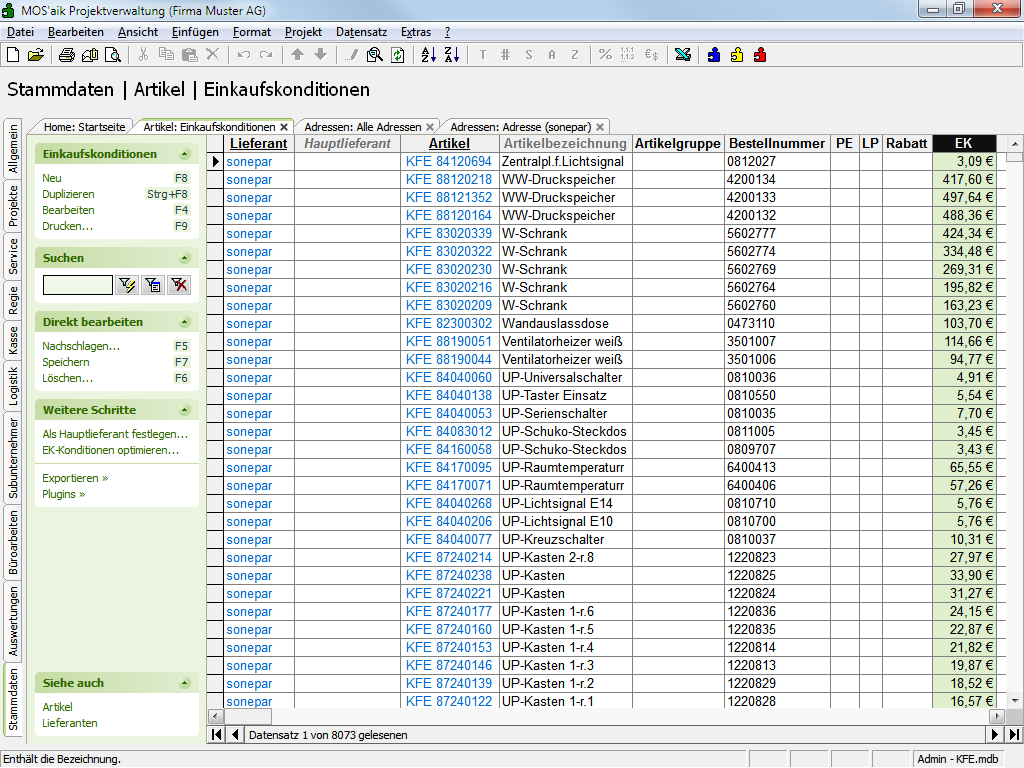This screenshot has height=768, width=1024.
Task: Collapse the Einkaufskonditionen panel
Action: tap(184, 155)
